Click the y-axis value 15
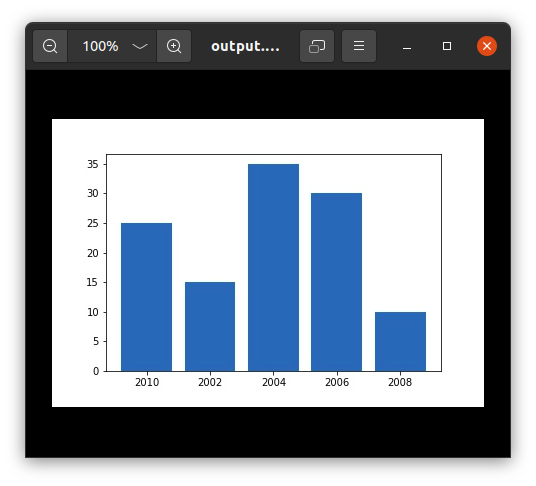536x486 pixels. [x=93, y=282]
